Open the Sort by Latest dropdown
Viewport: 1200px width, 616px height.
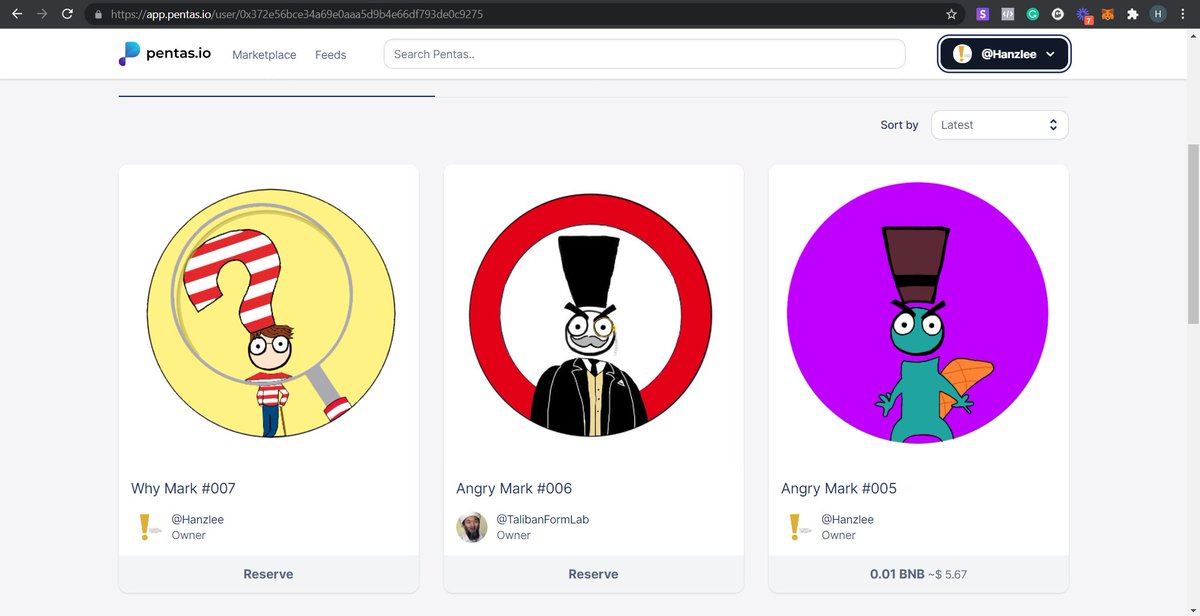point(999,125)
